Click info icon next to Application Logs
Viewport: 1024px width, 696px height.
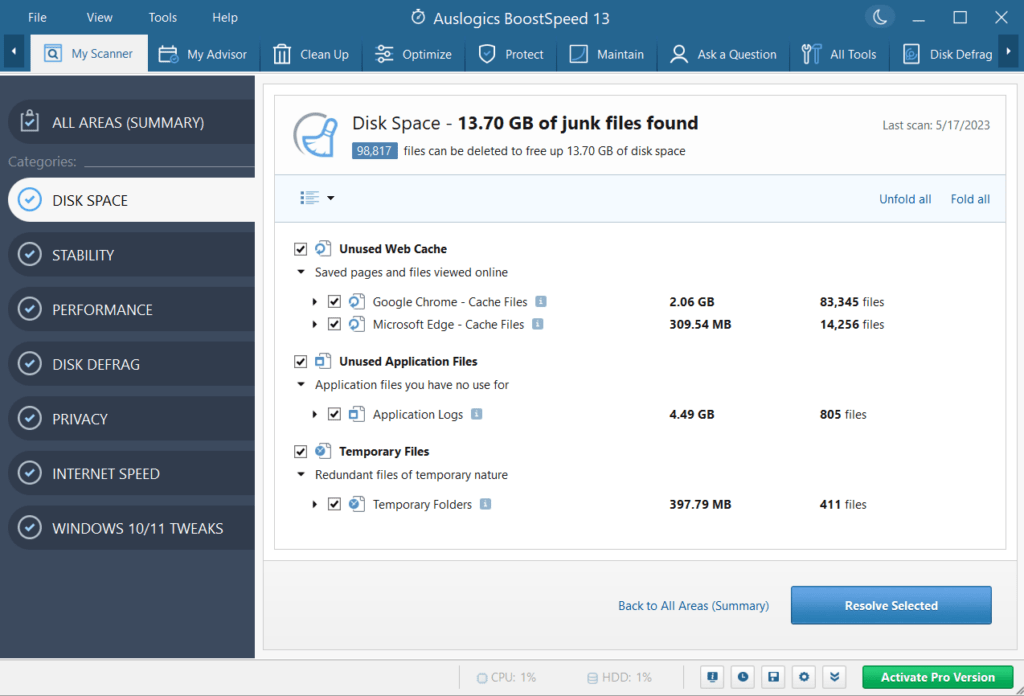[x=476, y=414]
